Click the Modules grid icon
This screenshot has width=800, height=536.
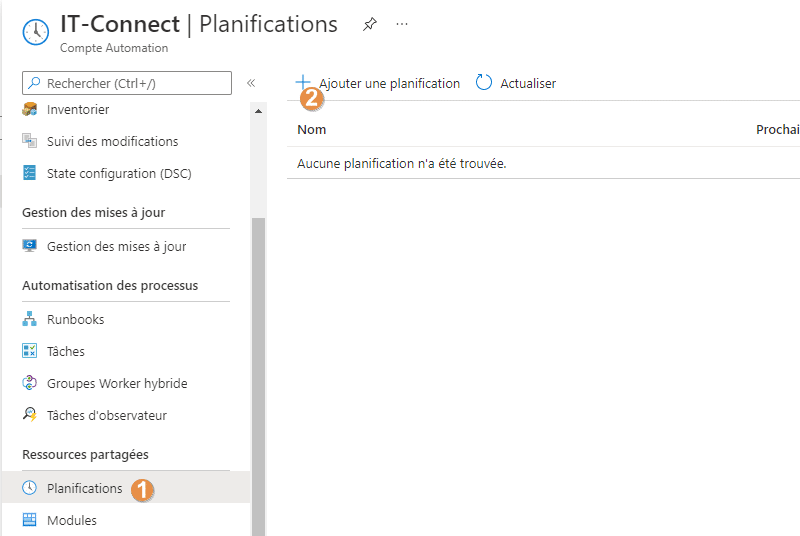pos(30,519)
